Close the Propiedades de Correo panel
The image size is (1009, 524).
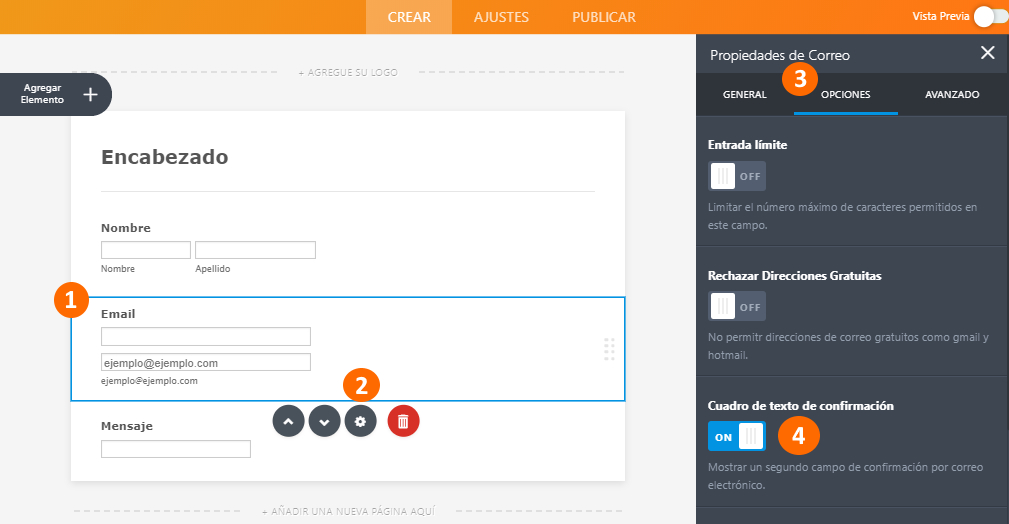[987, 54]
